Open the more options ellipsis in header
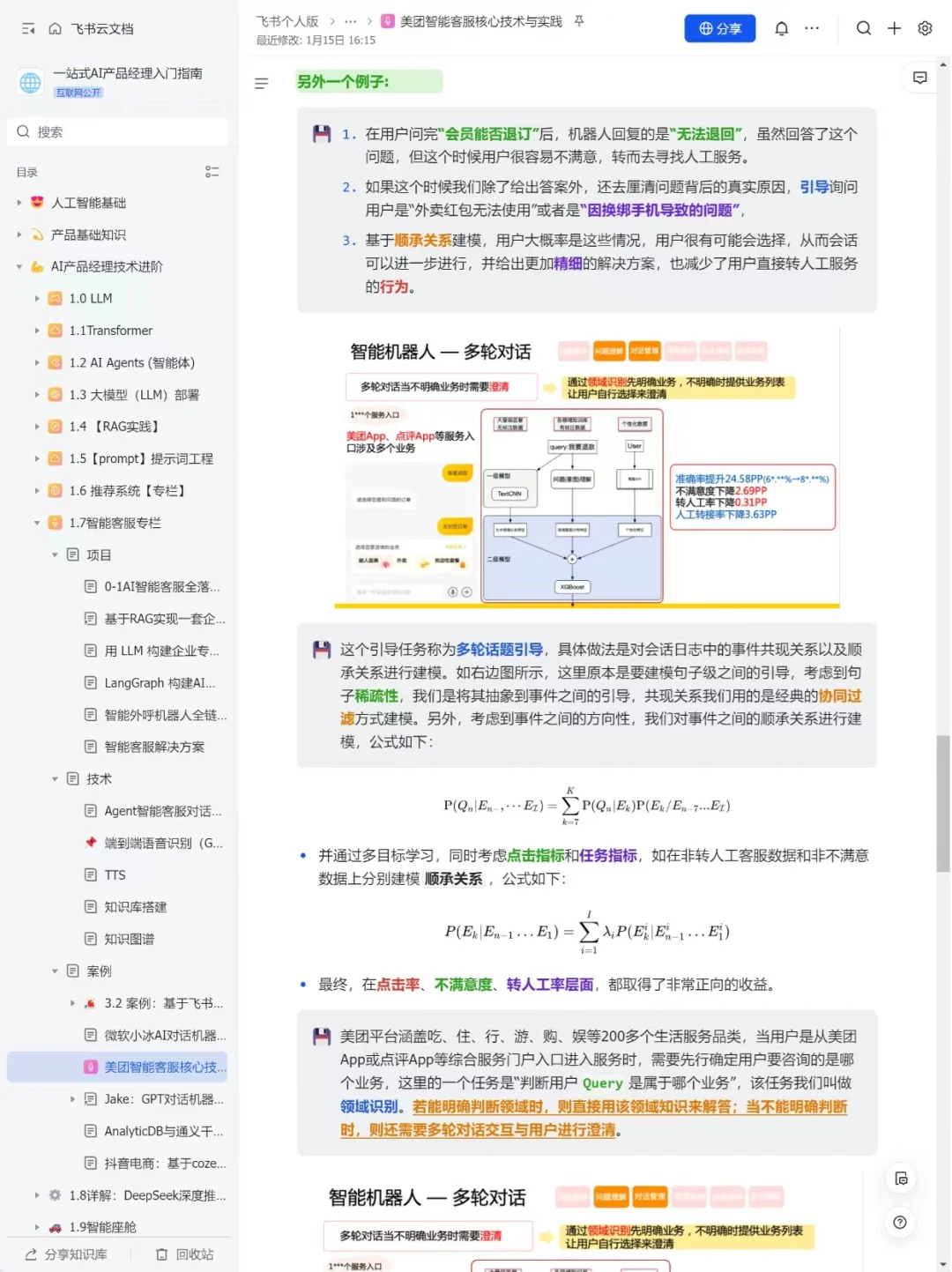The image size is (952, 1272). [812, 28]
